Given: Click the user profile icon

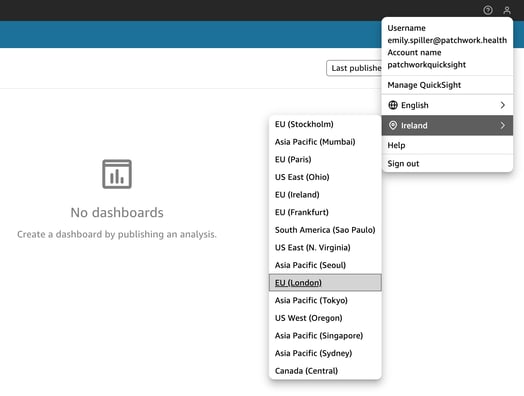Looking at the screenshot, I should tap(507, 10).
